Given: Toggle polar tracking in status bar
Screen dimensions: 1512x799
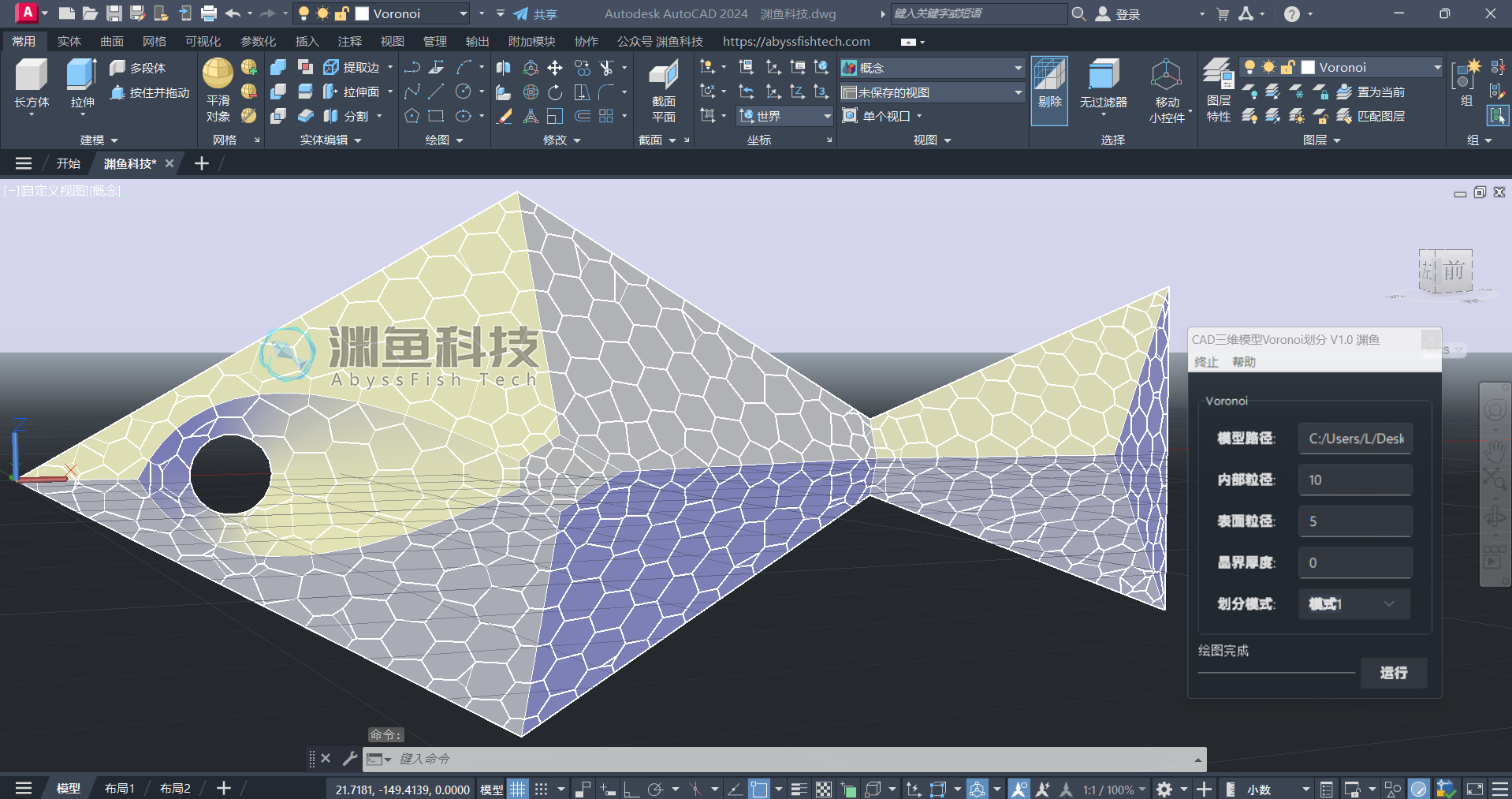Looking at the screenshot, I should 655,789.
